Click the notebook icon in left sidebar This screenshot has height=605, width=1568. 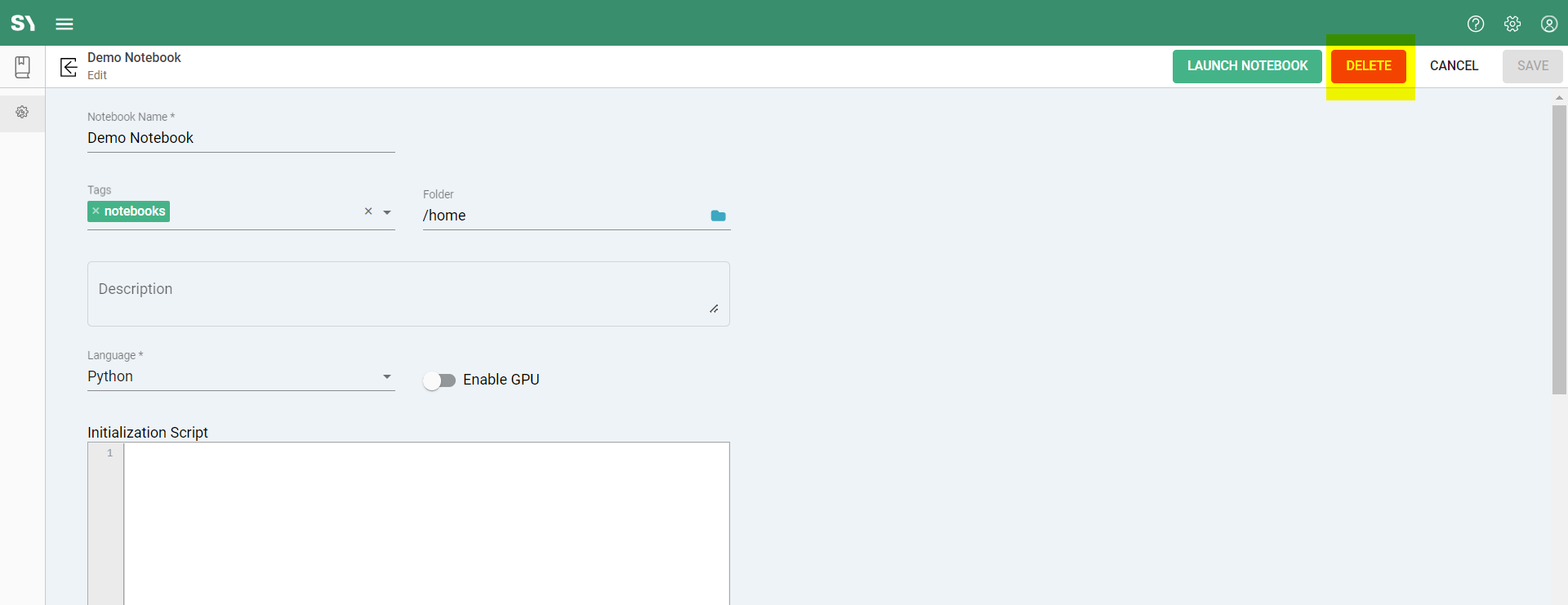point(23,67)
